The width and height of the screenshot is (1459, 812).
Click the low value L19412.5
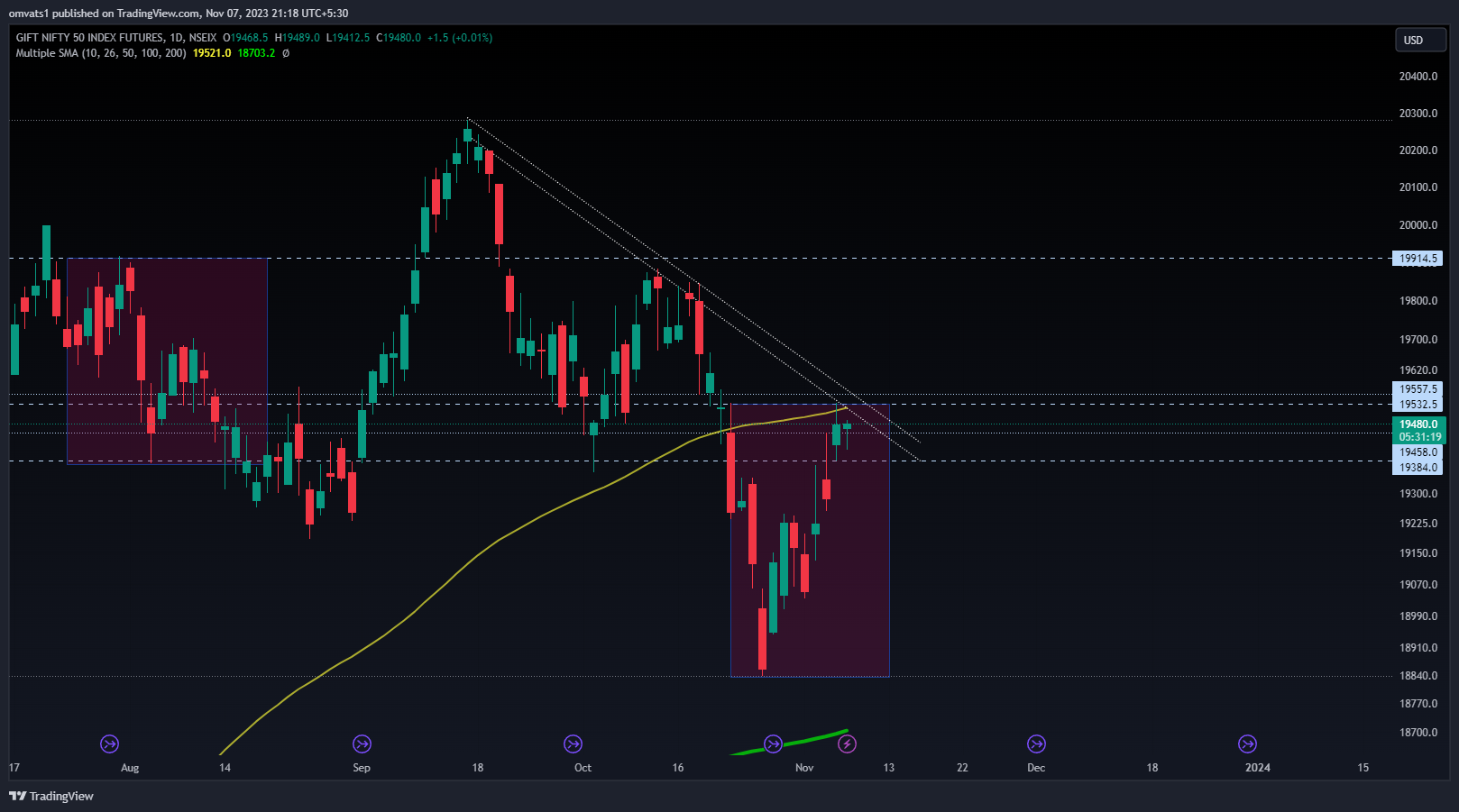point(348,38)
